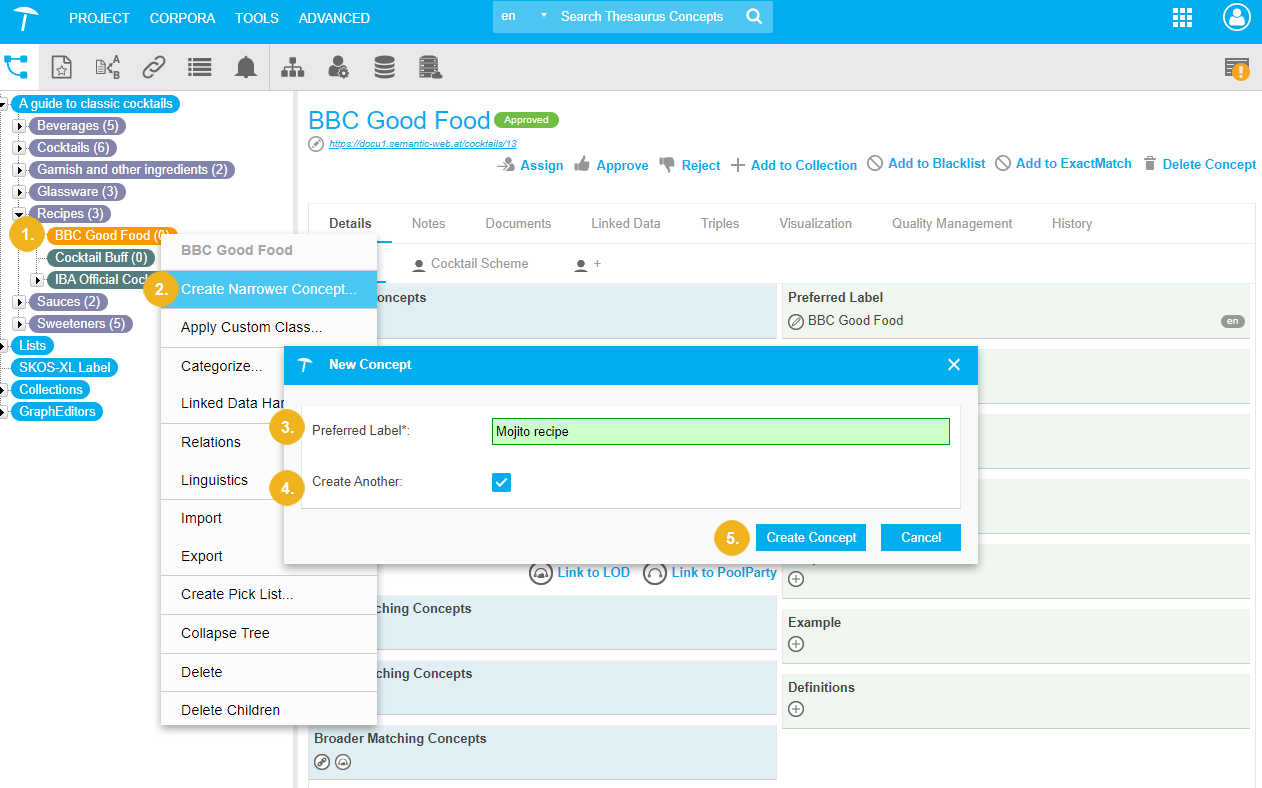Image resolution: width=1262 pixels, height=788 pixels.
Task: Click the Preferred Label input field
Action: pos(720,432)
